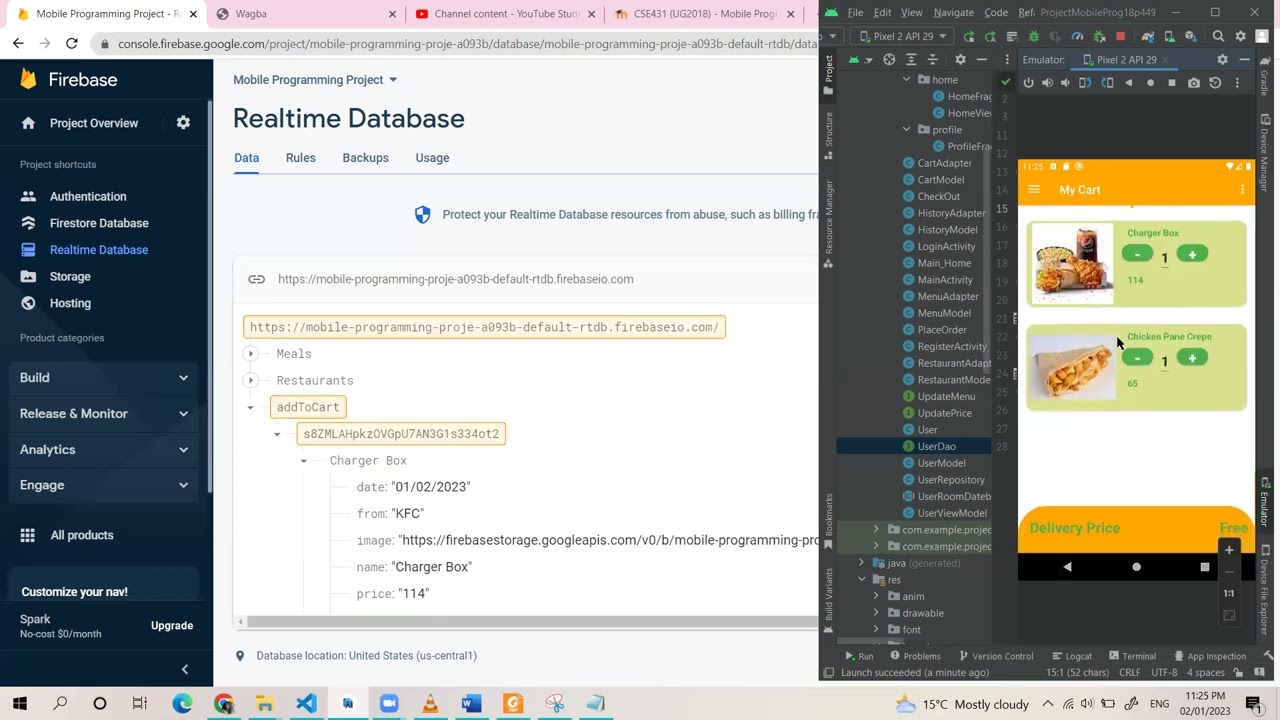
Task: Set emulator zoom to 1:1
Action: point(1229,593)
